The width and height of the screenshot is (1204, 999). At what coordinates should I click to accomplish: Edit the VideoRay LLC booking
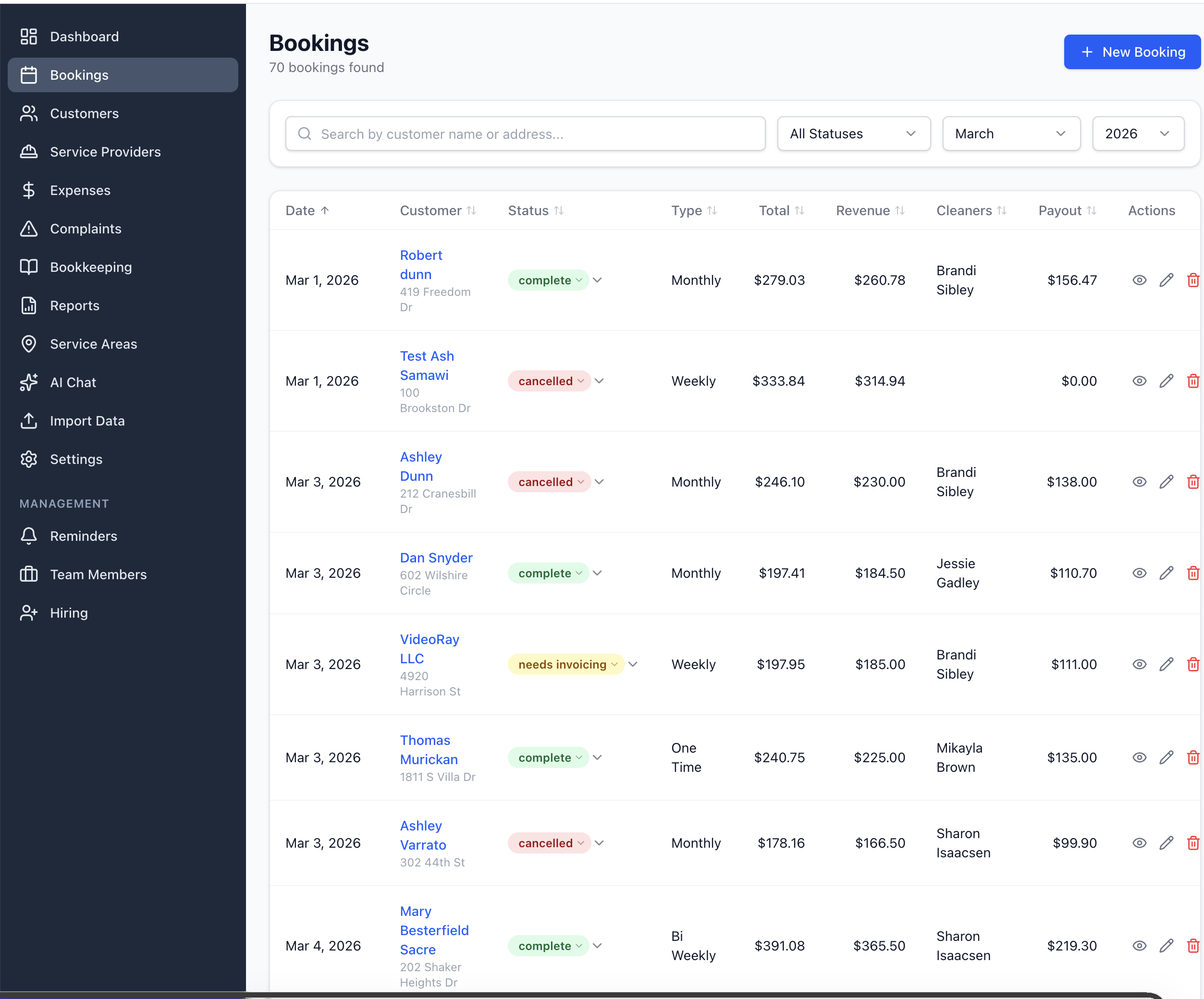coord(1166,664)
